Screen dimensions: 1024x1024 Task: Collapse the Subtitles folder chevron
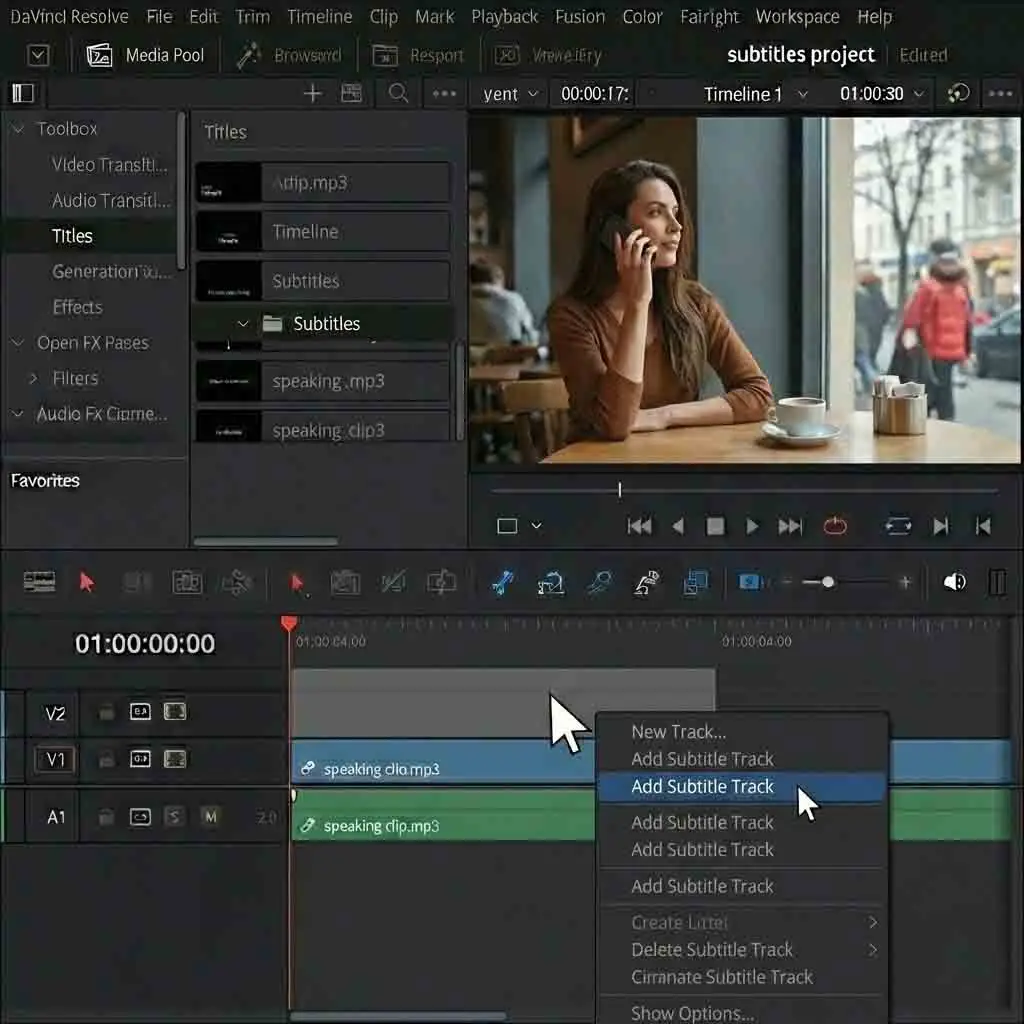pyautogui.click(x=243, y=323)
